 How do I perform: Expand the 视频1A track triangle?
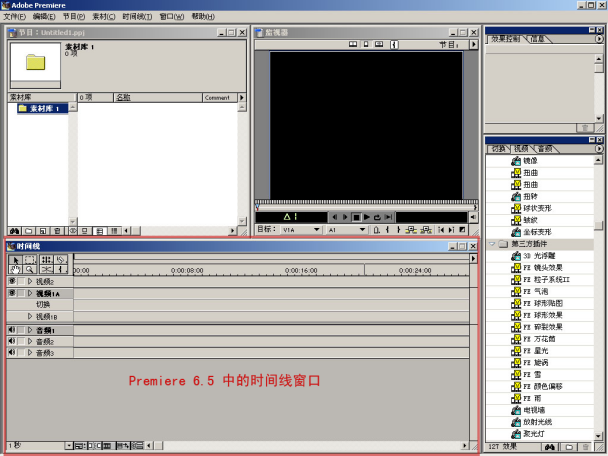(30, 293)
